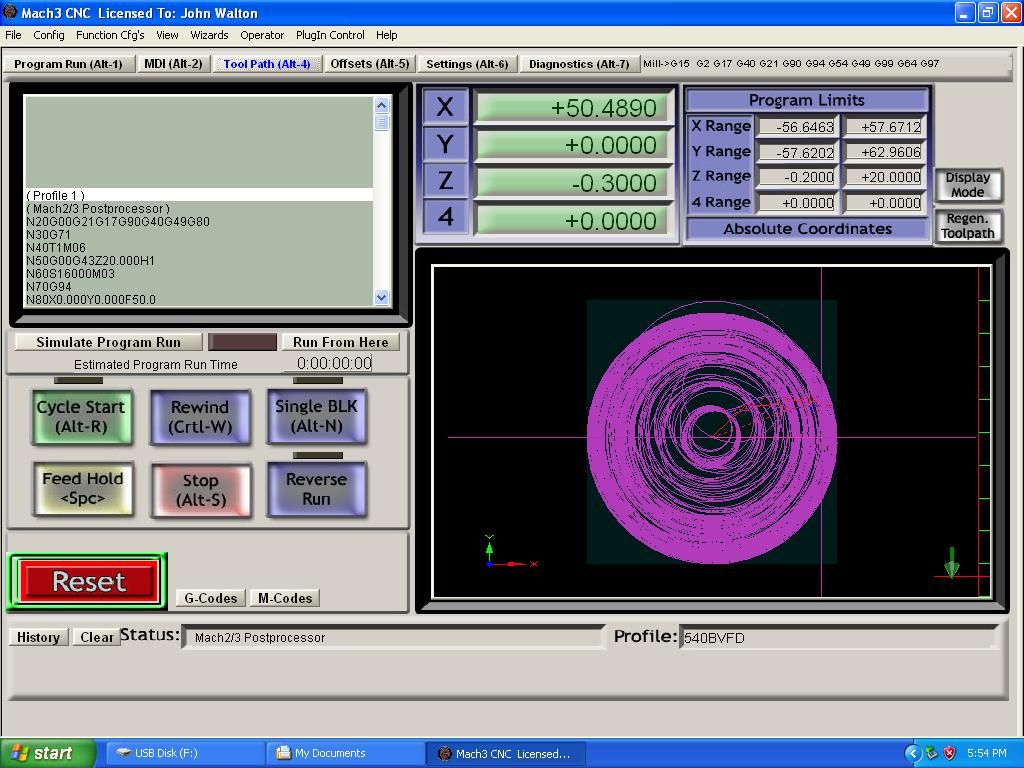This screenshot has height=768, width=1024.
Task: Open the Operator menu
Action: pos(262,35)
